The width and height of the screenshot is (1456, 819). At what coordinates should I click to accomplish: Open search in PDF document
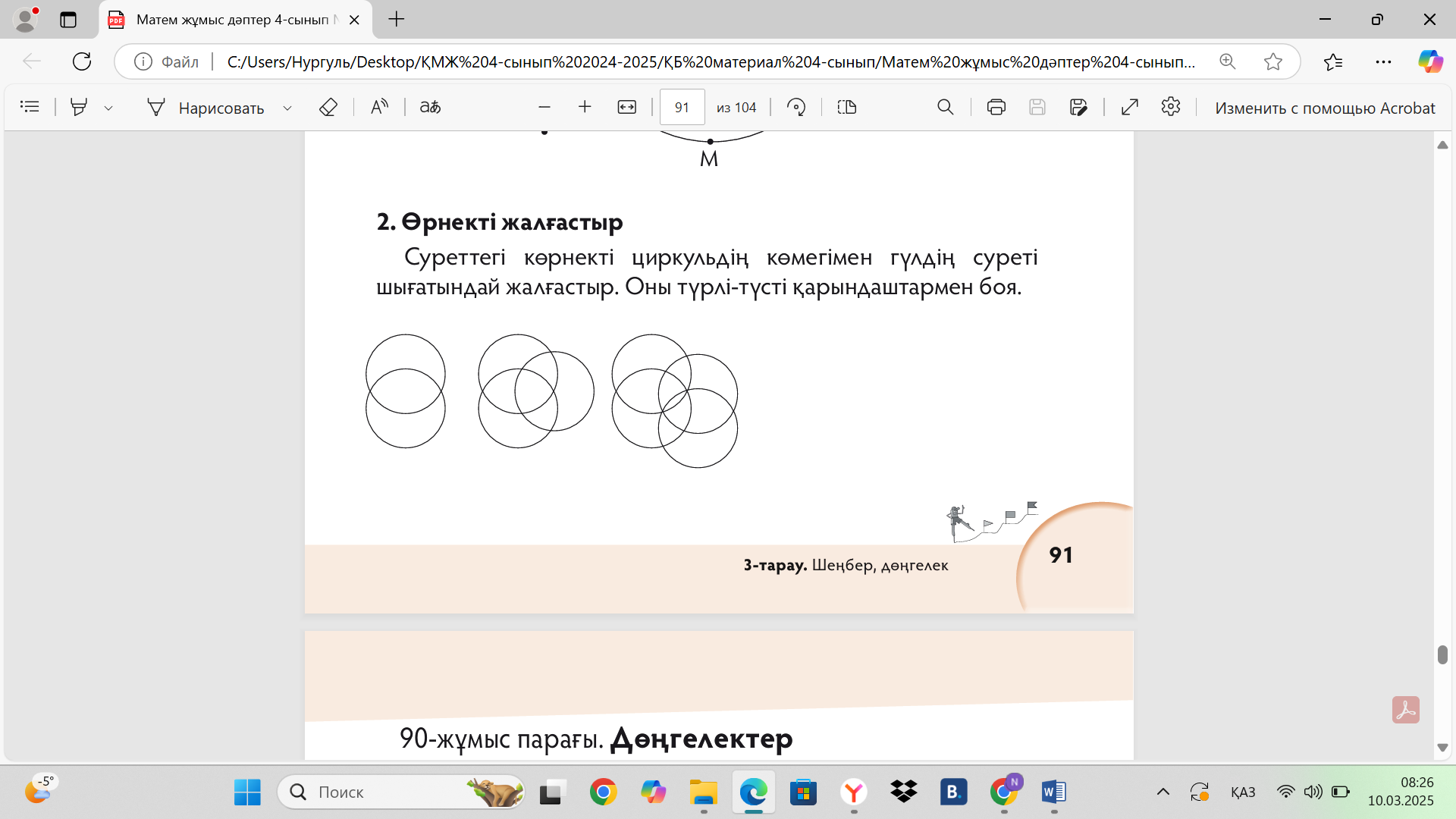pos(945,107)
